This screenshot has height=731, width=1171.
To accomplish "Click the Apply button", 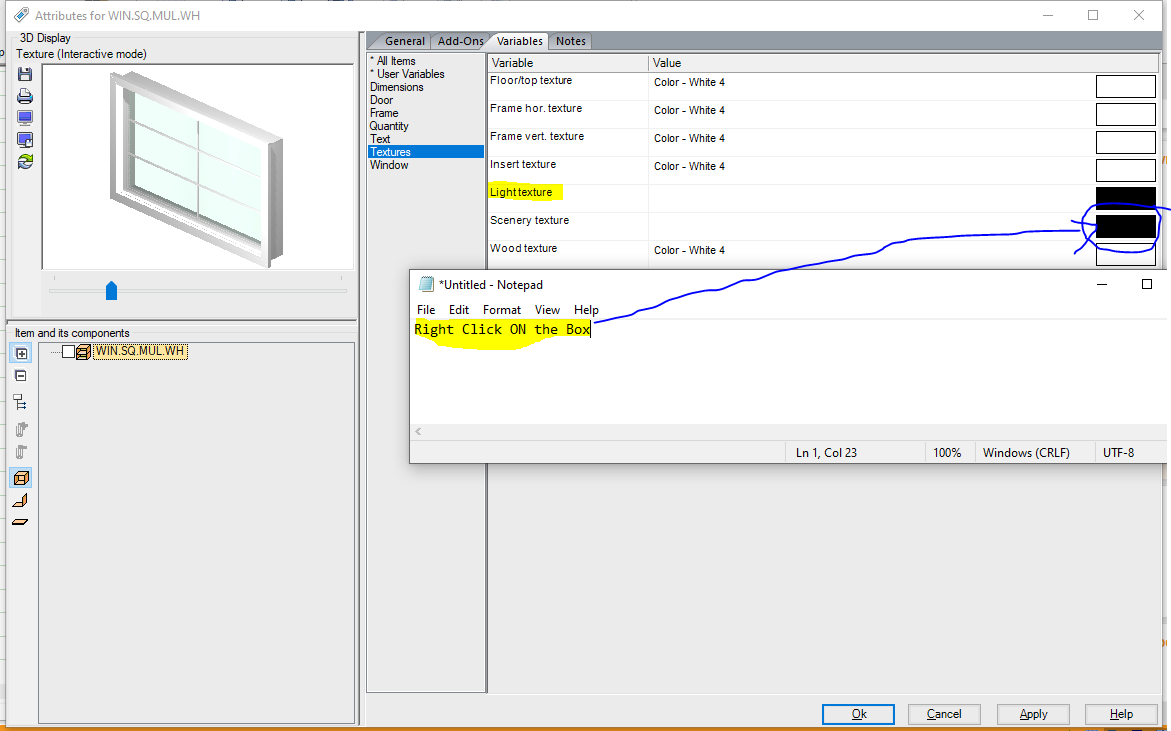I will tap(1033, 714).
